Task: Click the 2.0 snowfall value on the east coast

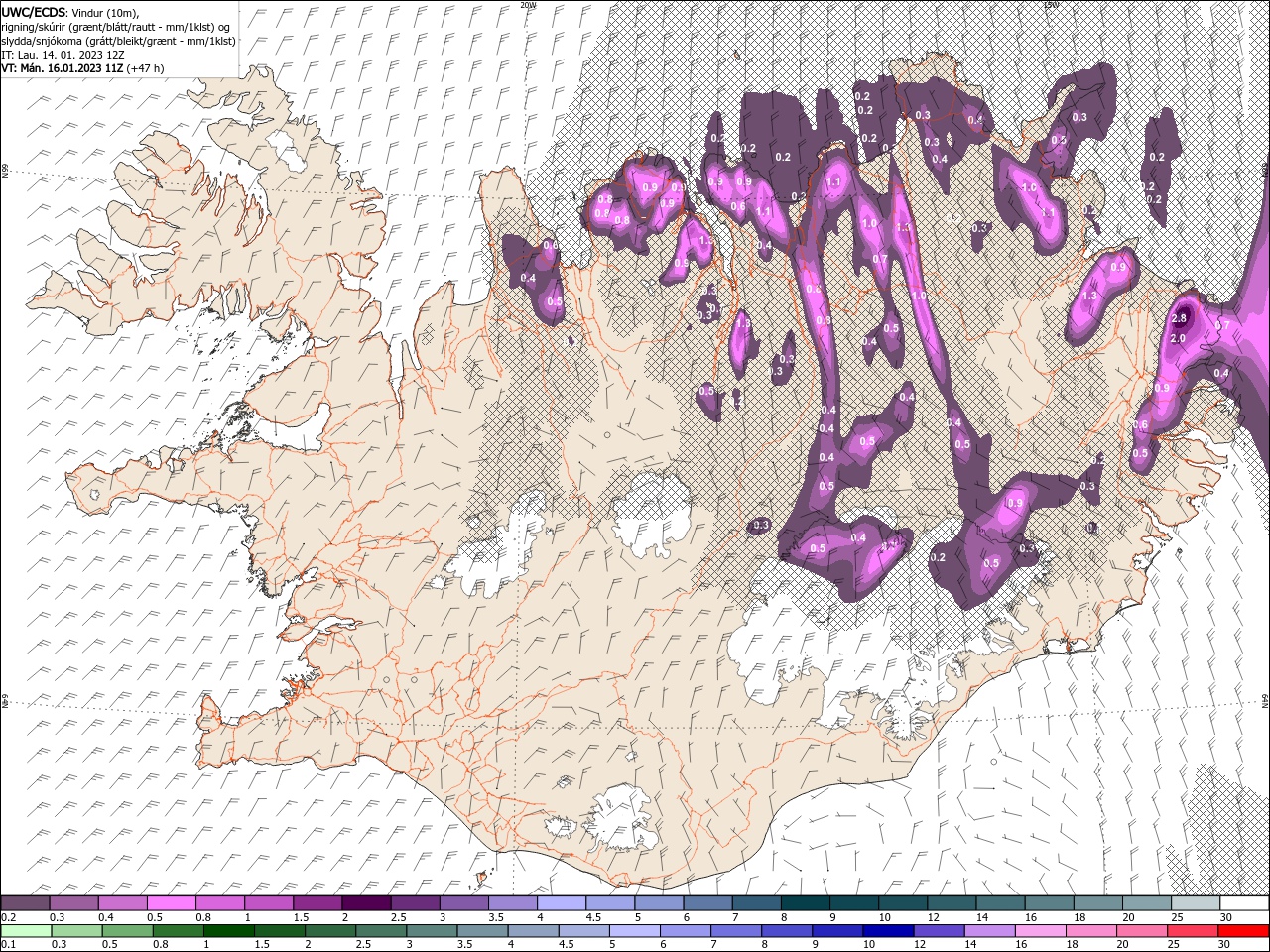Action: pos(1178,338)
